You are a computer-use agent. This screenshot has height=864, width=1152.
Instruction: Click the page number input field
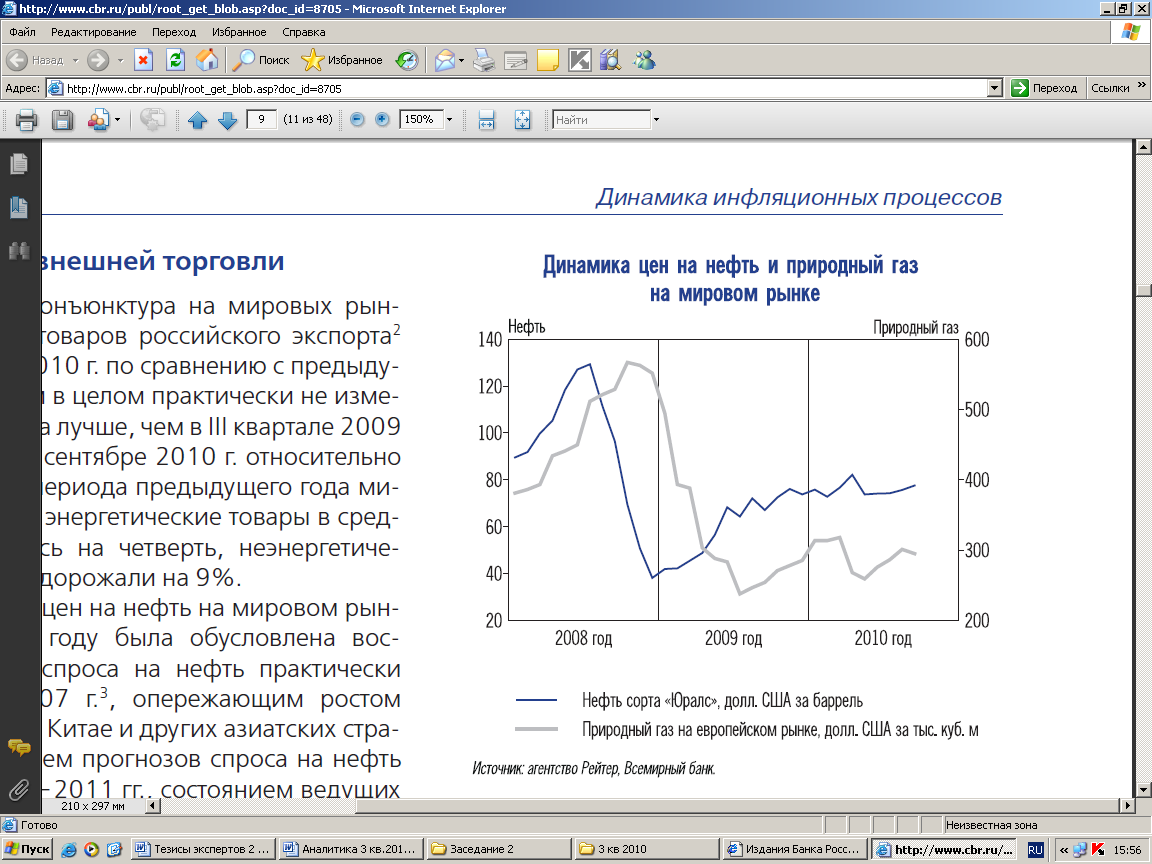coord(262,119)
